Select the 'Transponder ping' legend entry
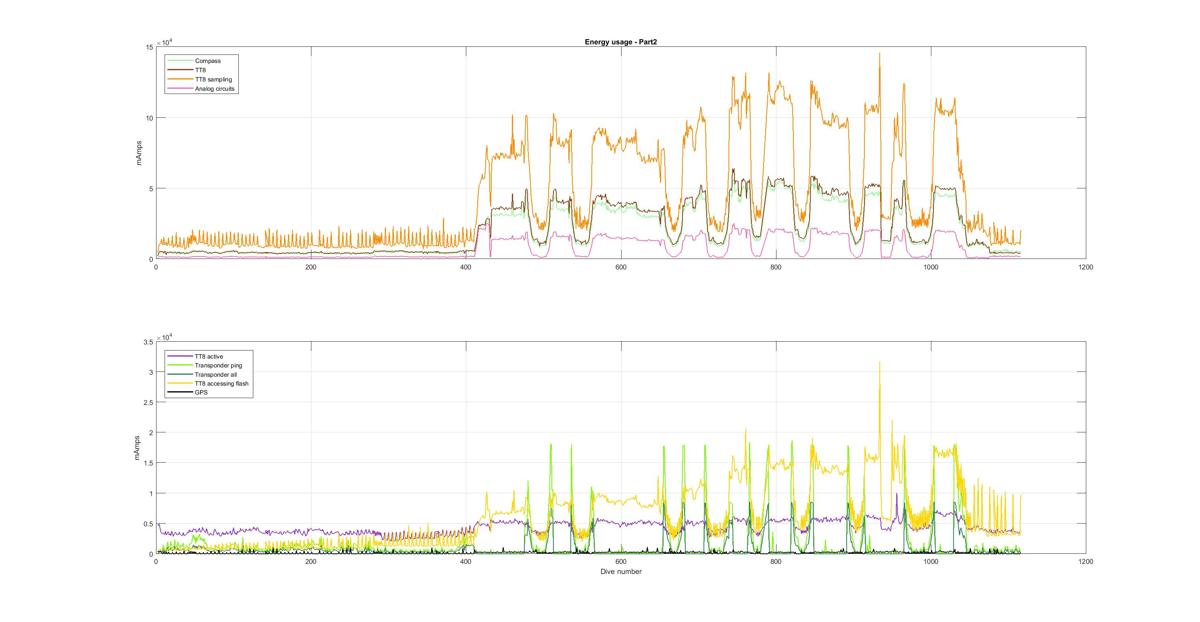 pyautogui.click(x=218, y=365)
